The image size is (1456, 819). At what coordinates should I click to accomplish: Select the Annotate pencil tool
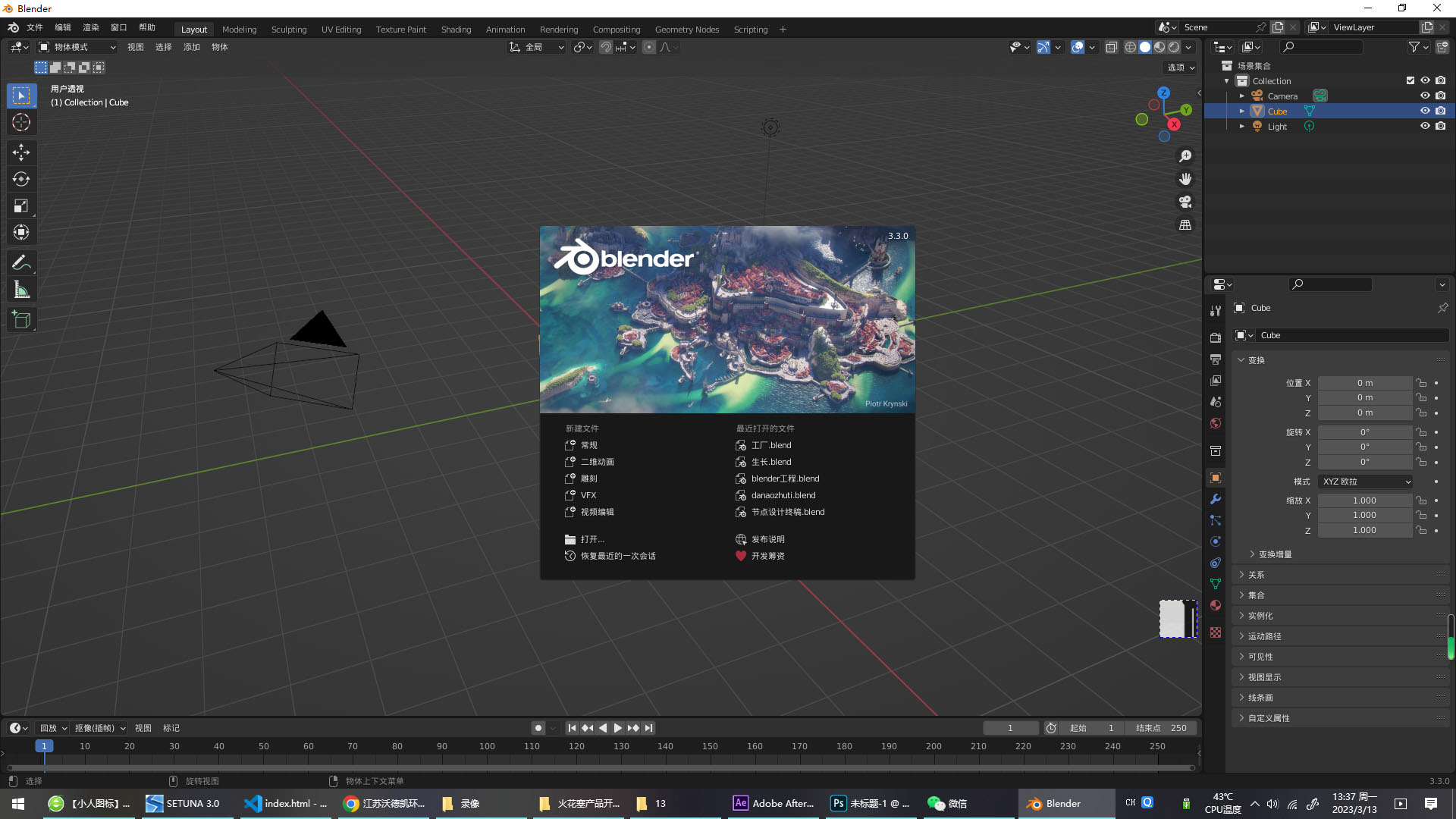tap(21, 263)
